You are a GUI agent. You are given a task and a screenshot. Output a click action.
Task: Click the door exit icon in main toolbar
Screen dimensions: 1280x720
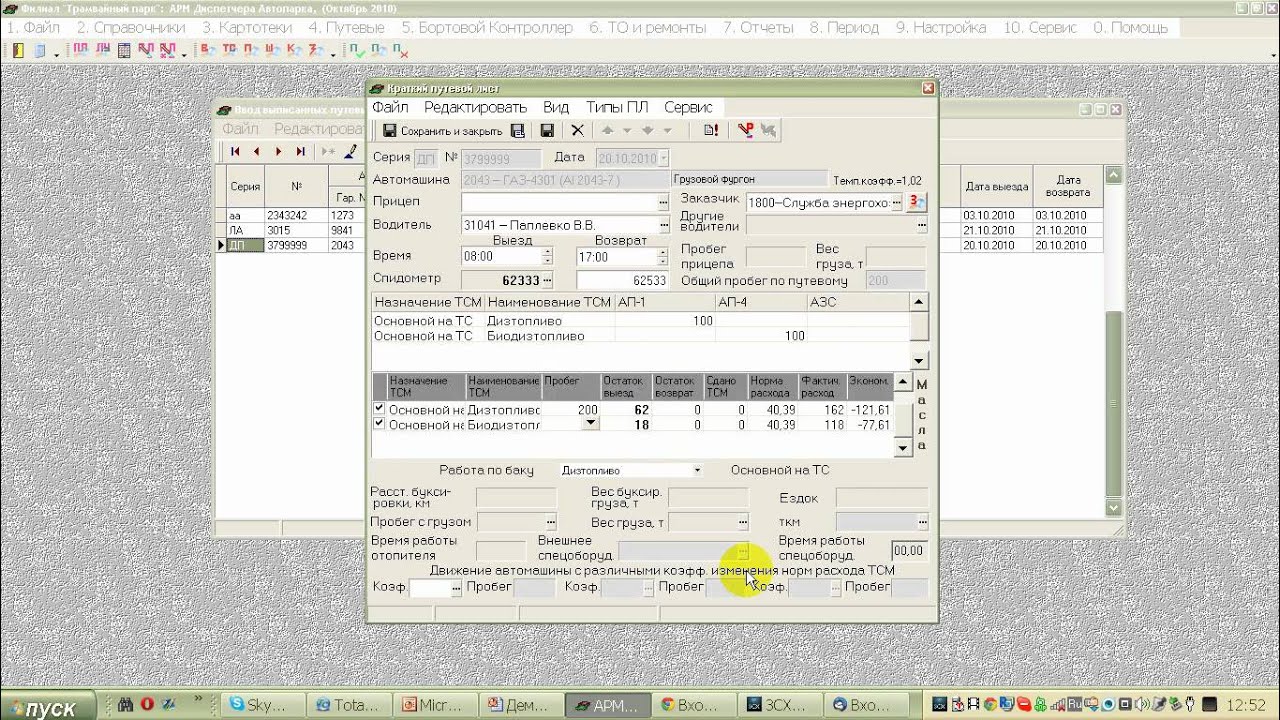click(x=18, y=50)
